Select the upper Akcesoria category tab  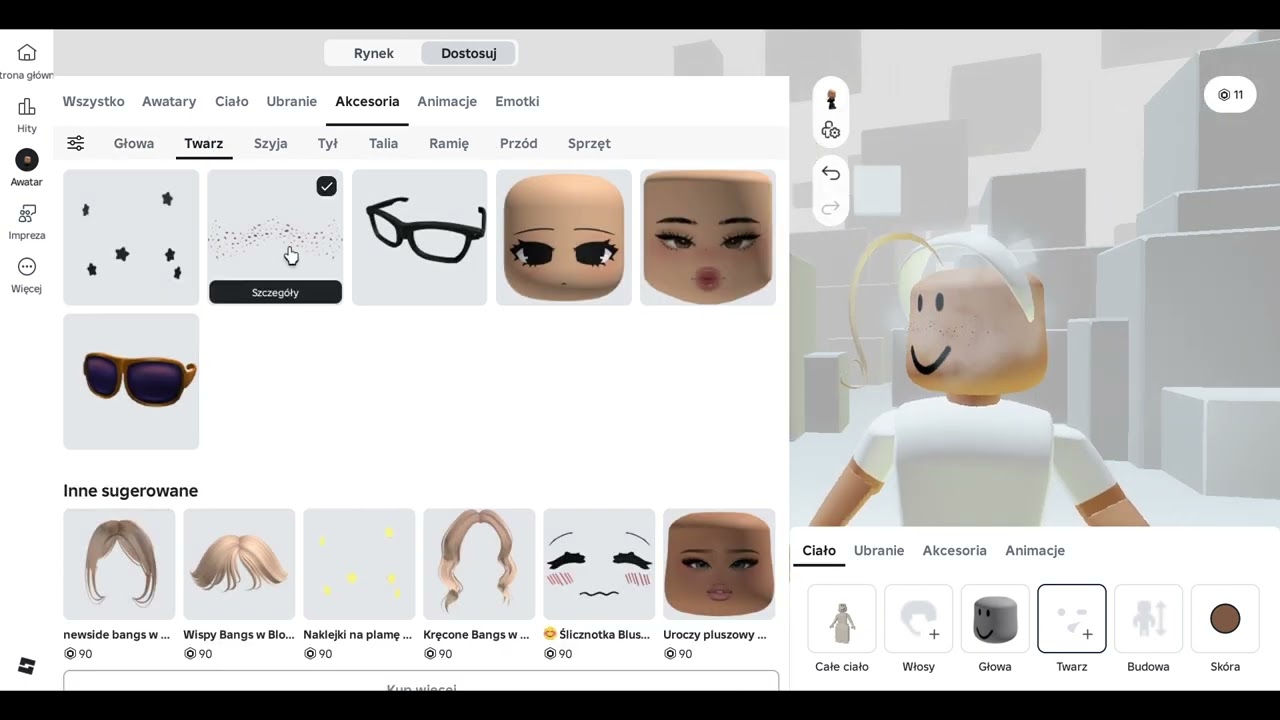(x=367, y=101)
